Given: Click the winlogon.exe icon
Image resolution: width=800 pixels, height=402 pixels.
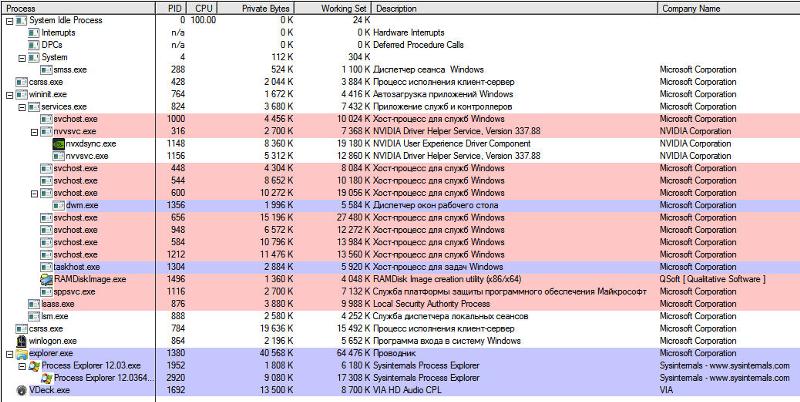Looking at the screenshot, I should click(x=21, y=341).
